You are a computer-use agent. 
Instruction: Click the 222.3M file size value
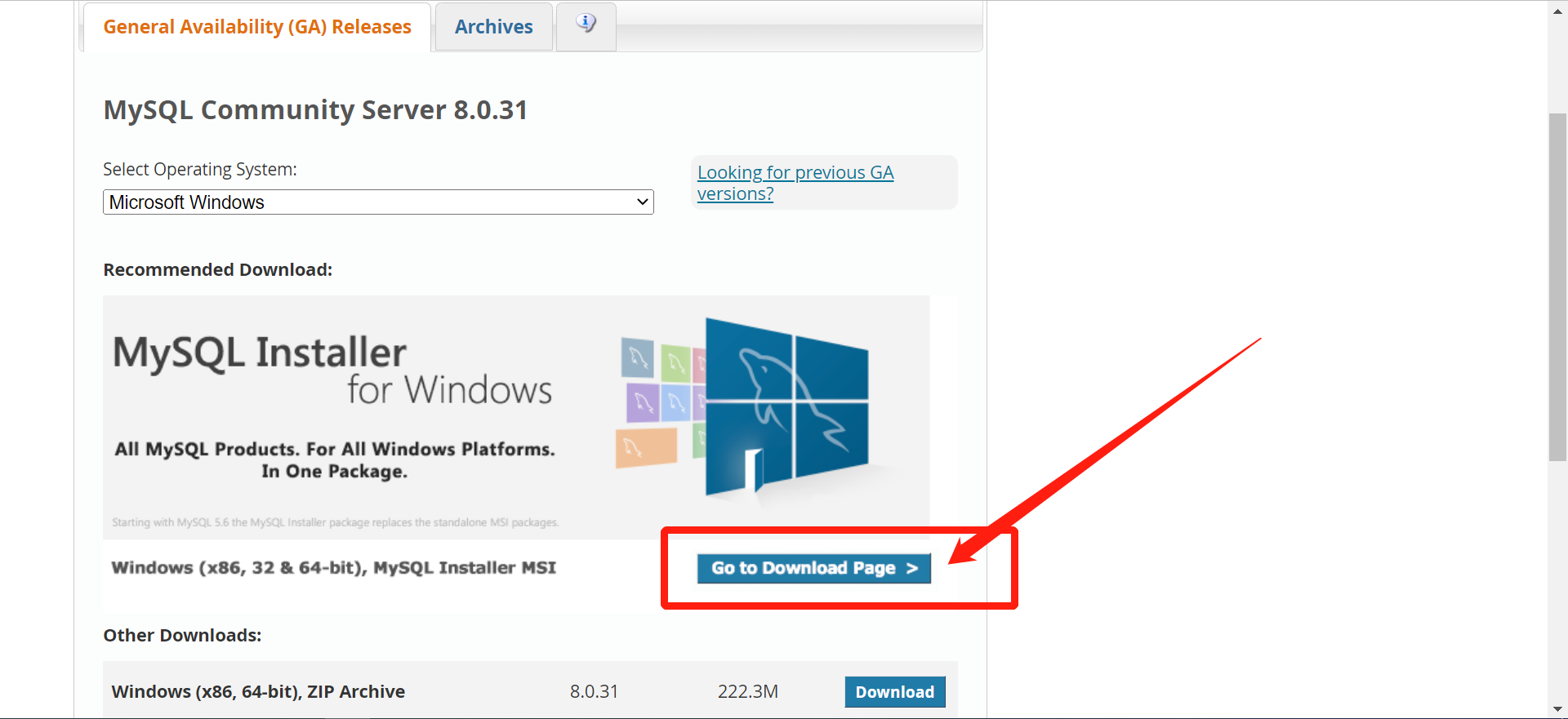[748, 692]
